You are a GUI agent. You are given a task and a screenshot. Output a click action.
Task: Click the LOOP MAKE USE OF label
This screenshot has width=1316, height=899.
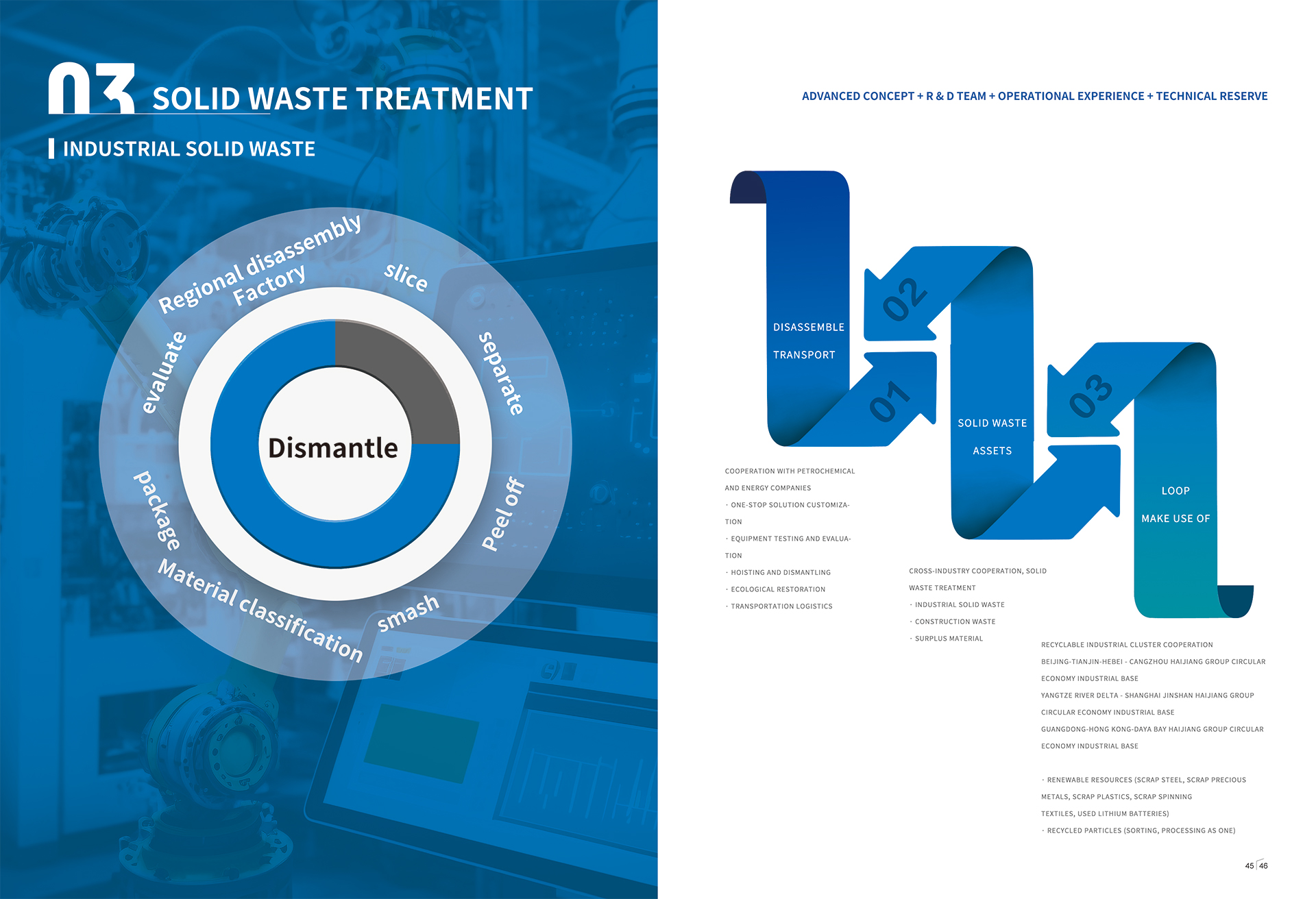[1175, 504]
